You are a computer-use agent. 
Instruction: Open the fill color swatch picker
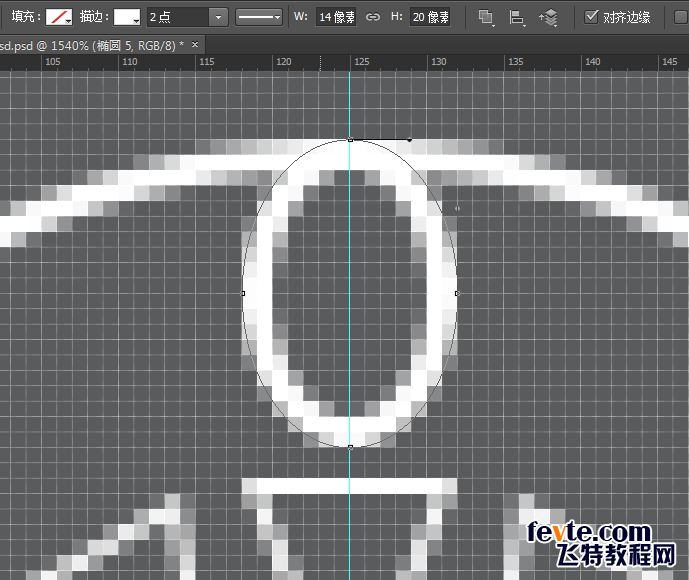coord(60,17)
